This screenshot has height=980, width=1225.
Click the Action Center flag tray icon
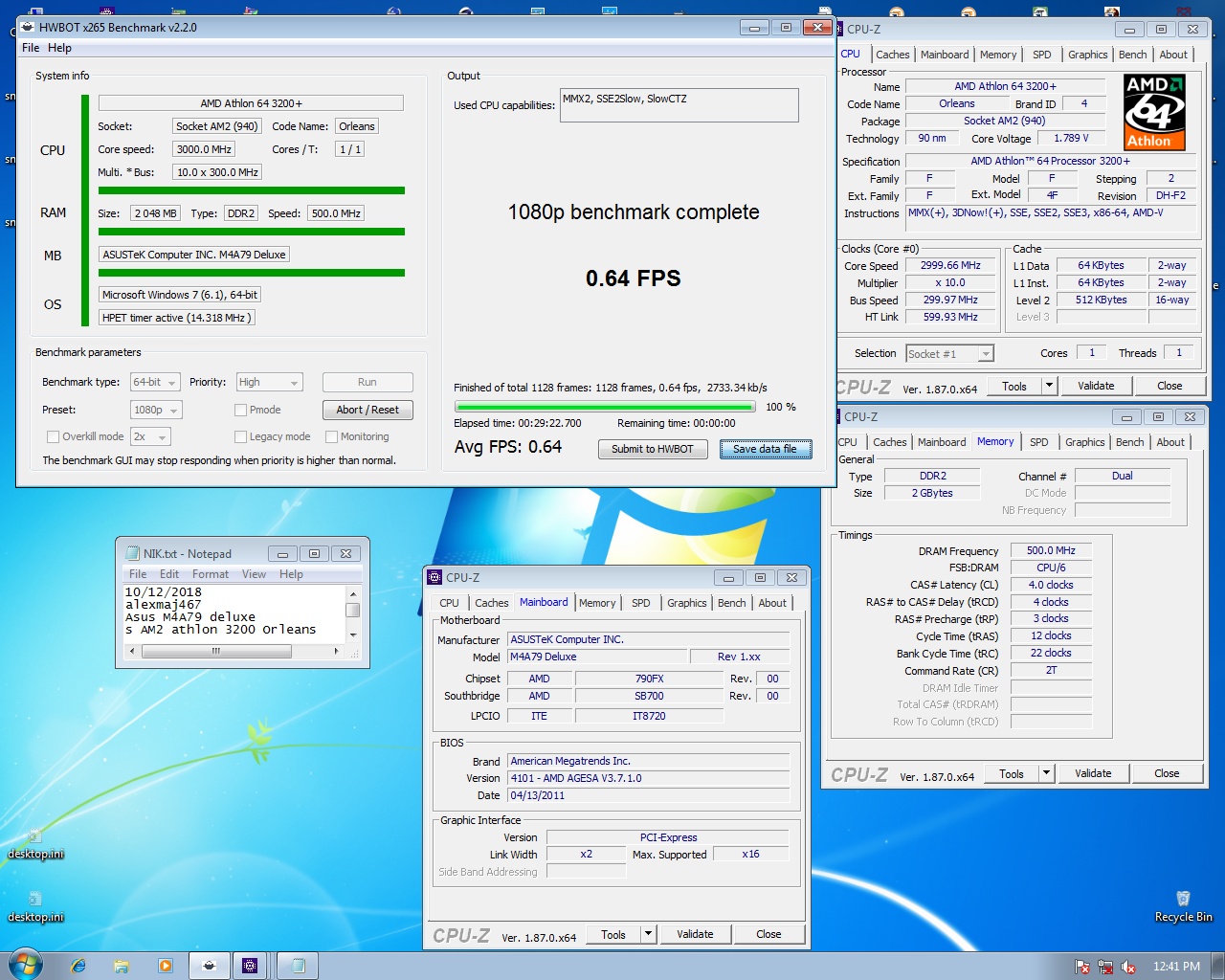1082,967
